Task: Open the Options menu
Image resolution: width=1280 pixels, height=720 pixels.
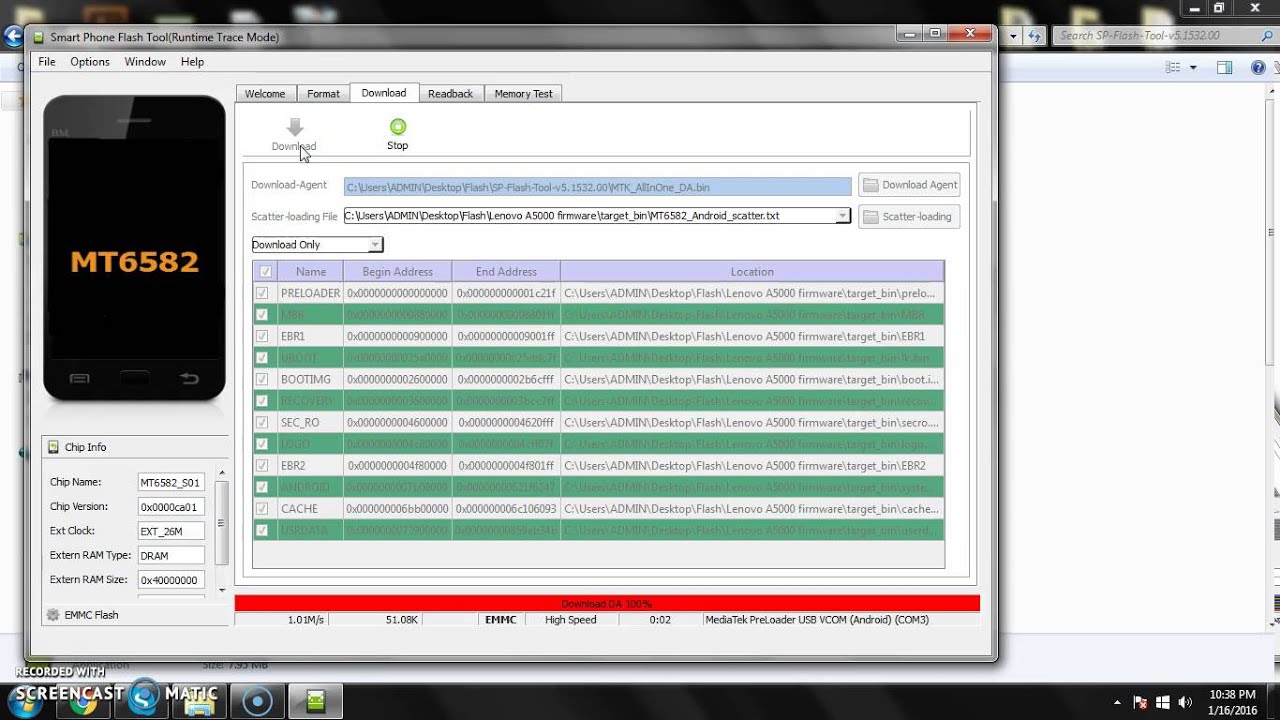Action: pos(90,61)
